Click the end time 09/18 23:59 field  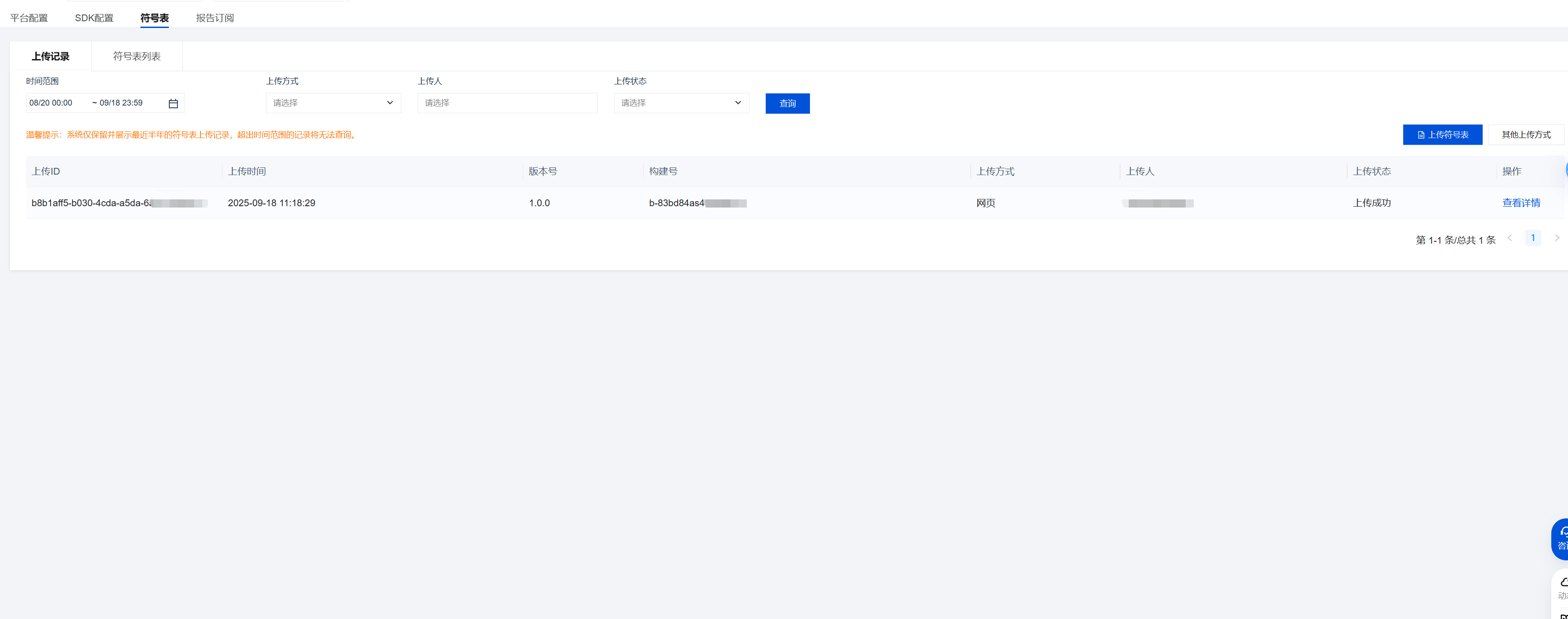tap(122, 103)
